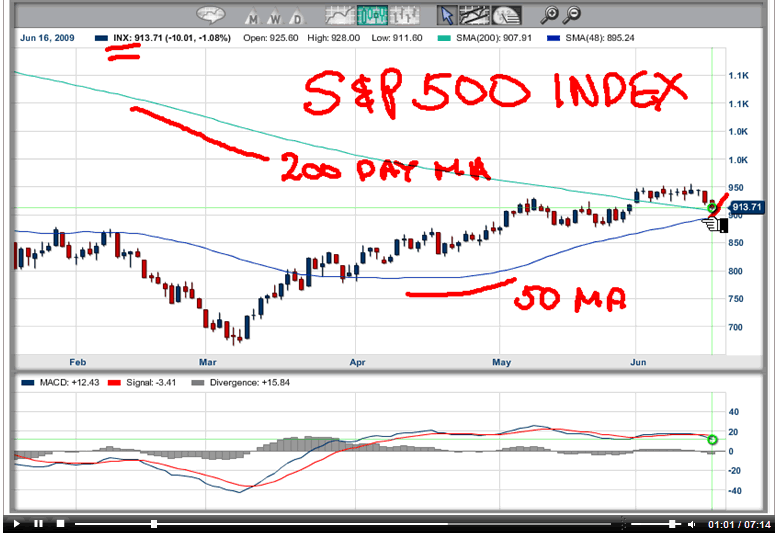Select the Fibonacci fan tool icon
The image size is (779, 537).
pyautogui.click(x=506, y=16)
